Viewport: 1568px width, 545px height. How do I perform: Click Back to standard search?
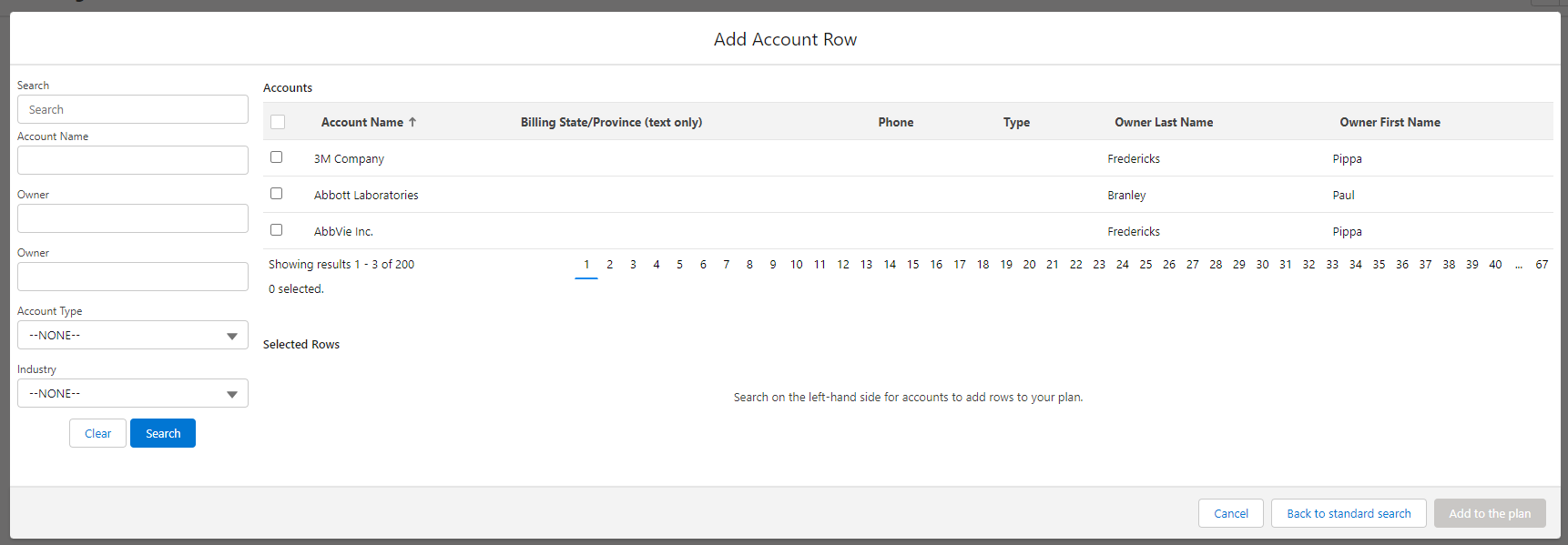tap(1349, 514)
